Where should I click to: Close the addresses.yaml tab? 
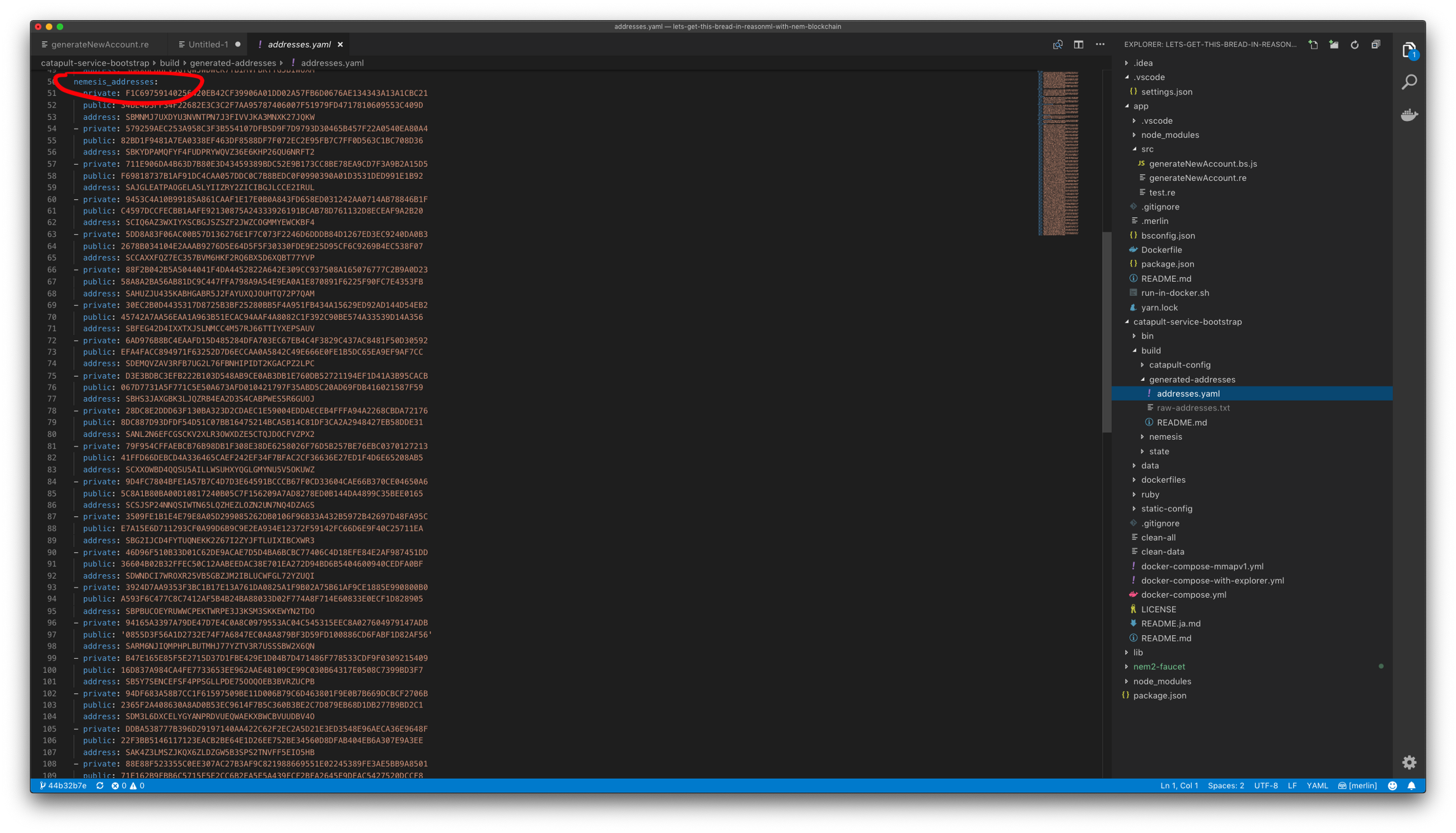pyautogui.click(x=340, y=45)
